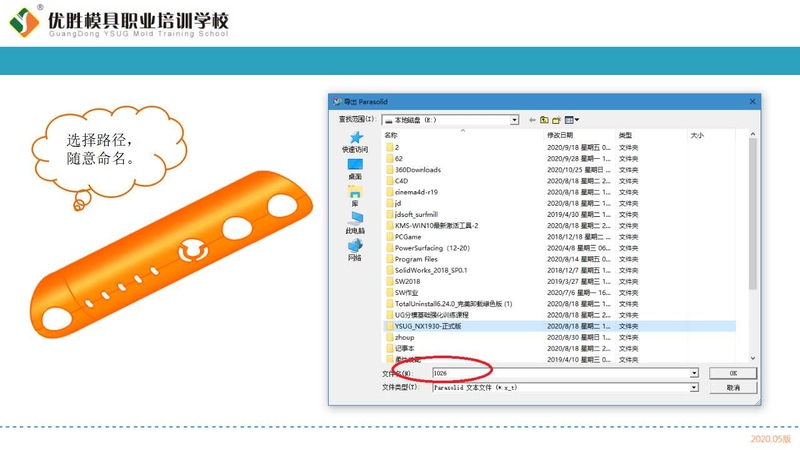The width and height of the screenshot is (800, 450).
Task: Open Quick Access (快速访问) in sidebar
Action: coord(355,142)
